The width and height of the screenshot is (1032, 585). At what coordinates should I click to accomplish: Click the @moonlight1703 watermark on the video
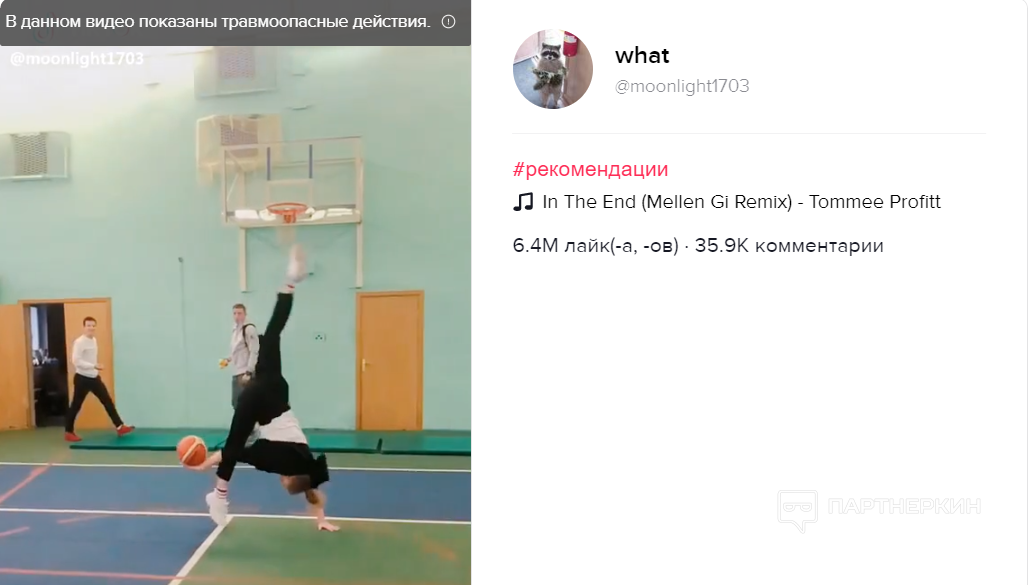pyautogui.click(x=77, y=59)
